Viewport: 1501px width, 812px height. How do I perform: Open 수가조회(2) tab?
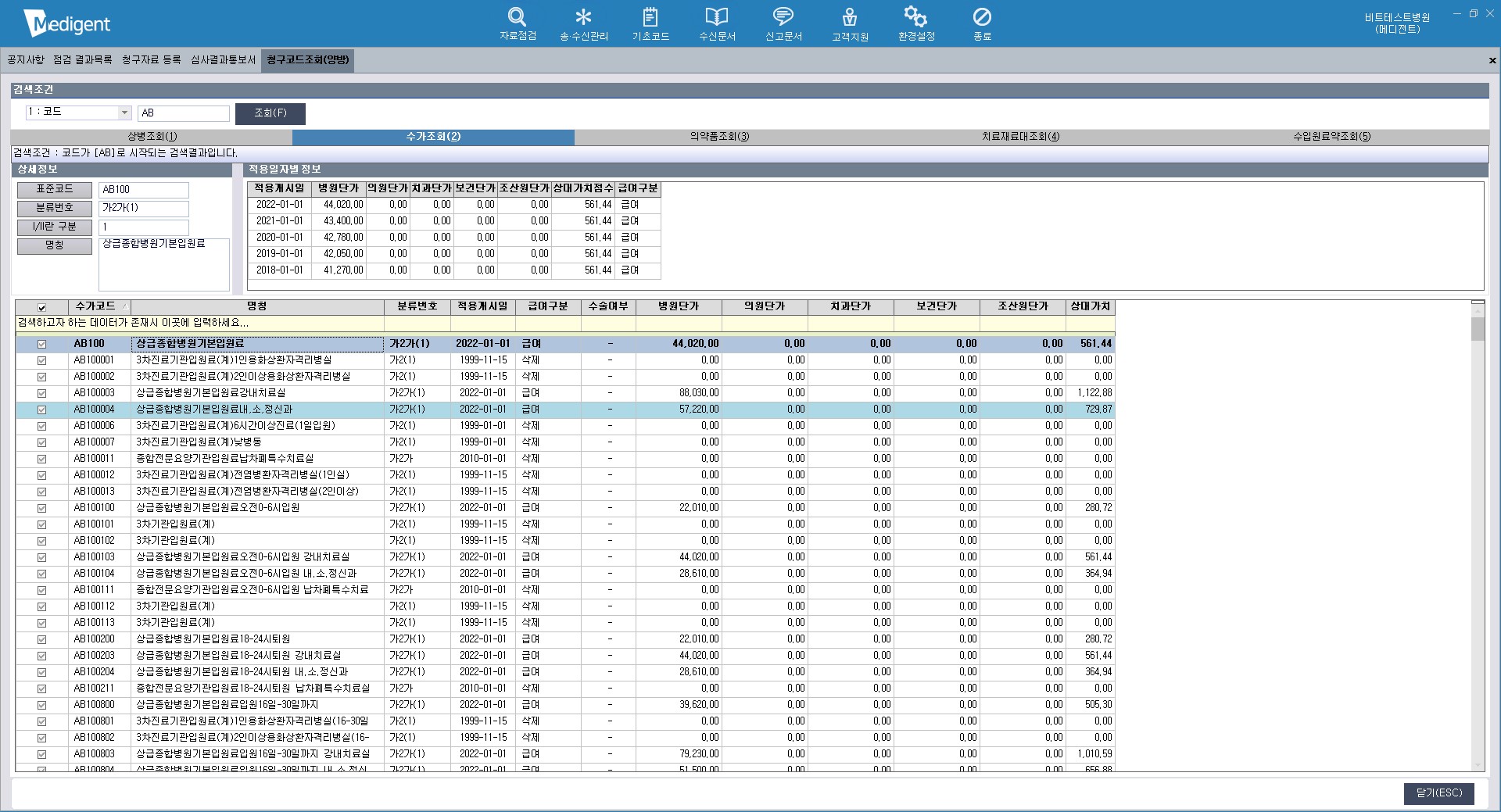coord(433,137)
